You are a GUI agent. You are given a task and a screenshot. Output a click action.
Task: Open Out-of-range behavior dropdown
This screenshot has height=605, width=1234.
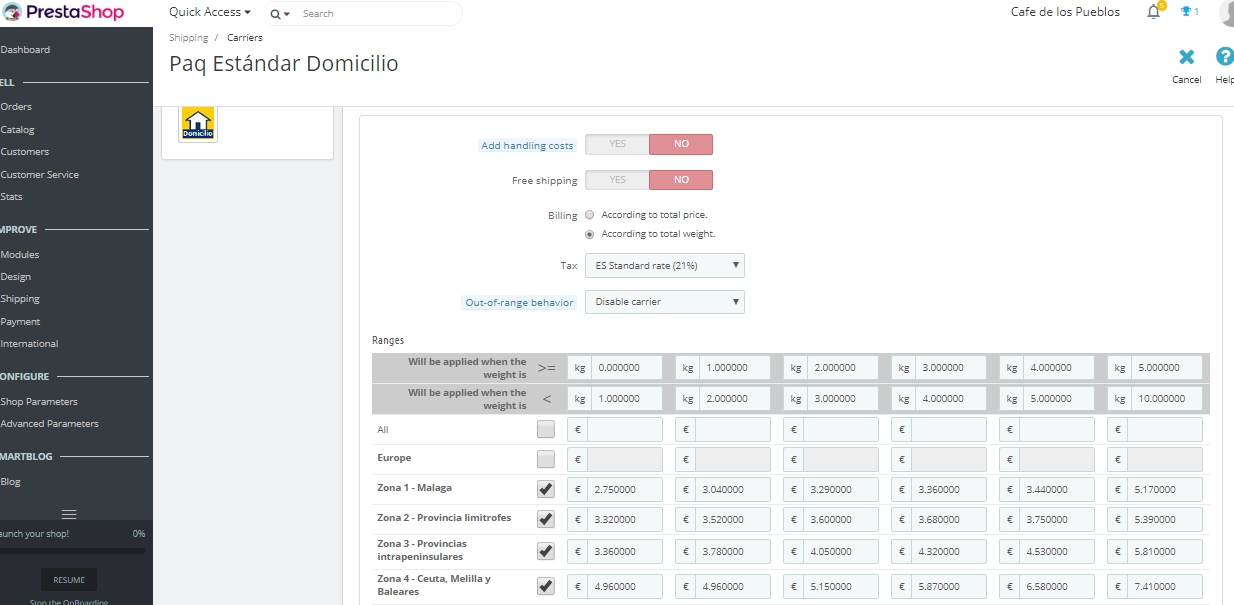pyautogui.click(x=665, y=301)
